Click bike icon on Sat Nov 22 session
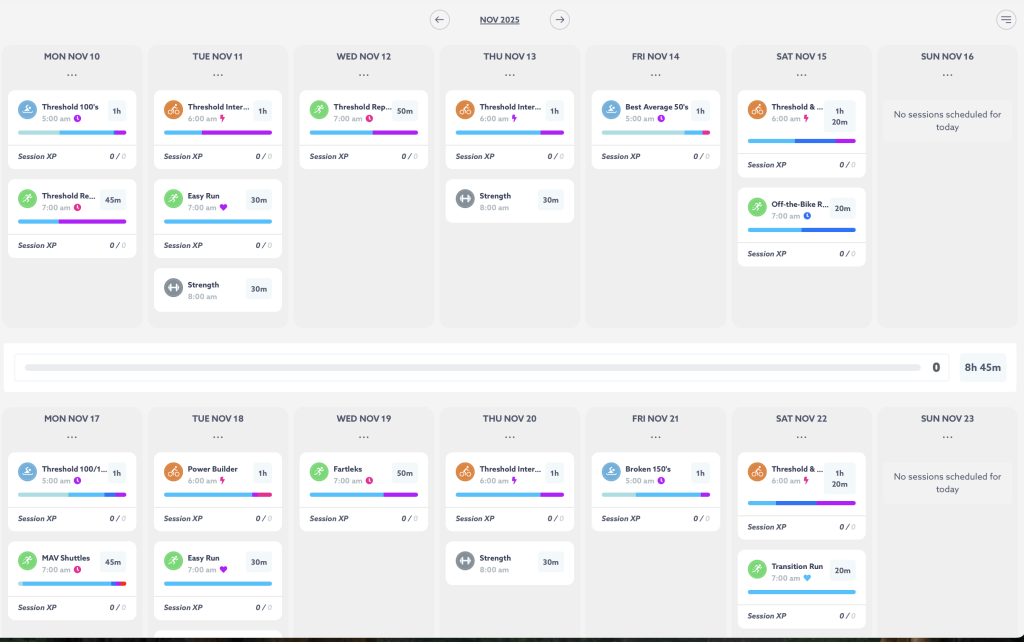The image size is (1024, 642). coord(757,472)
